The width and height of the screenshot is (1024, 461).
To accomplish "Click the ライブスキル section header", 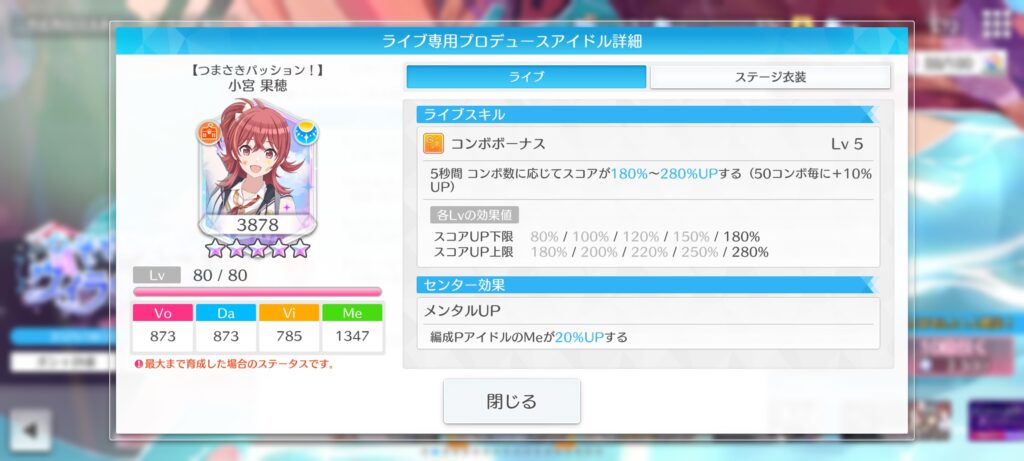I will pos(647,115).
